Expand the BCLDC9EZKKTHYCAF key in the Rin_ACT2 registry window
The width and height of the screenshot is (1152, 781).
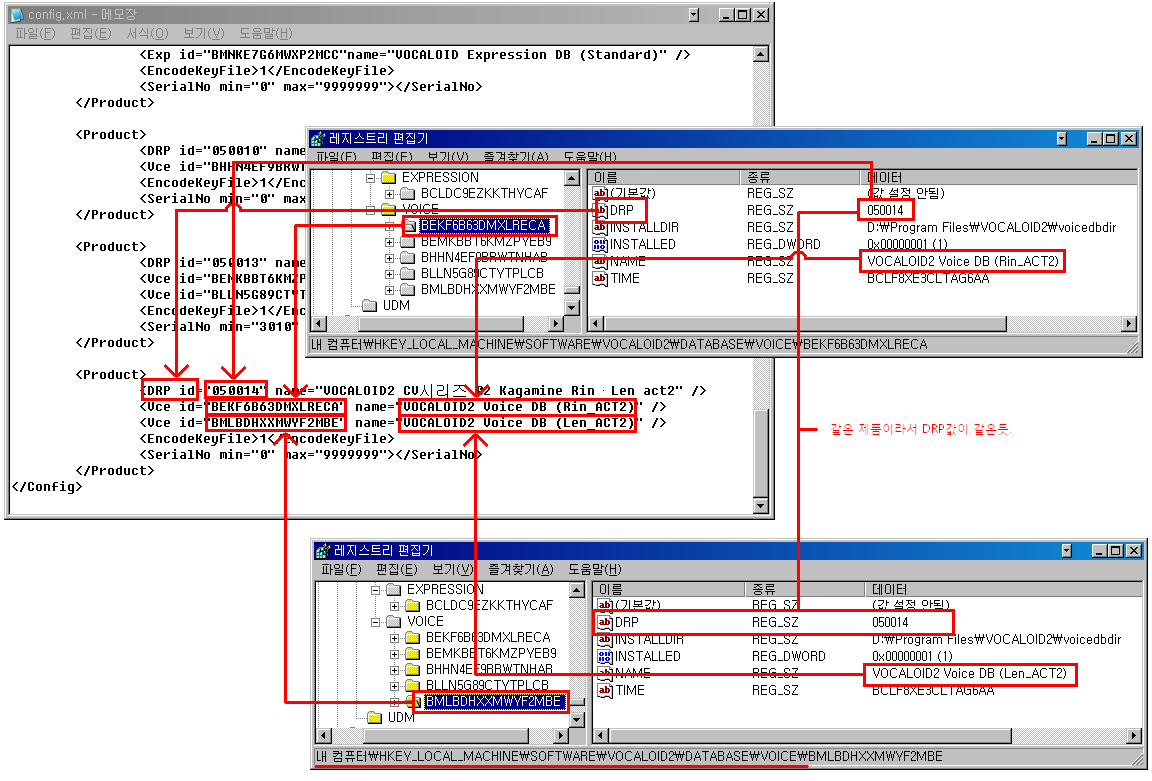tap(390, 193)
